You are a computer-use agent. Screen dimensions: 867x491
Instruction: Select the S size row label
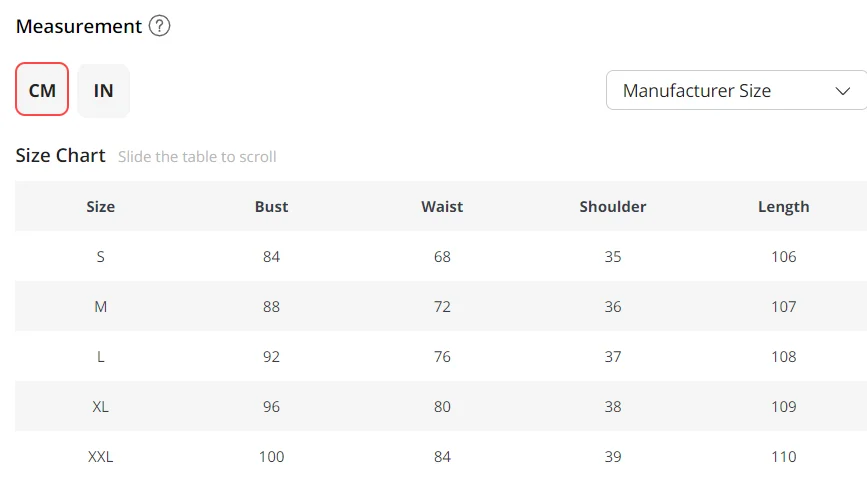(x=101, y=257)
